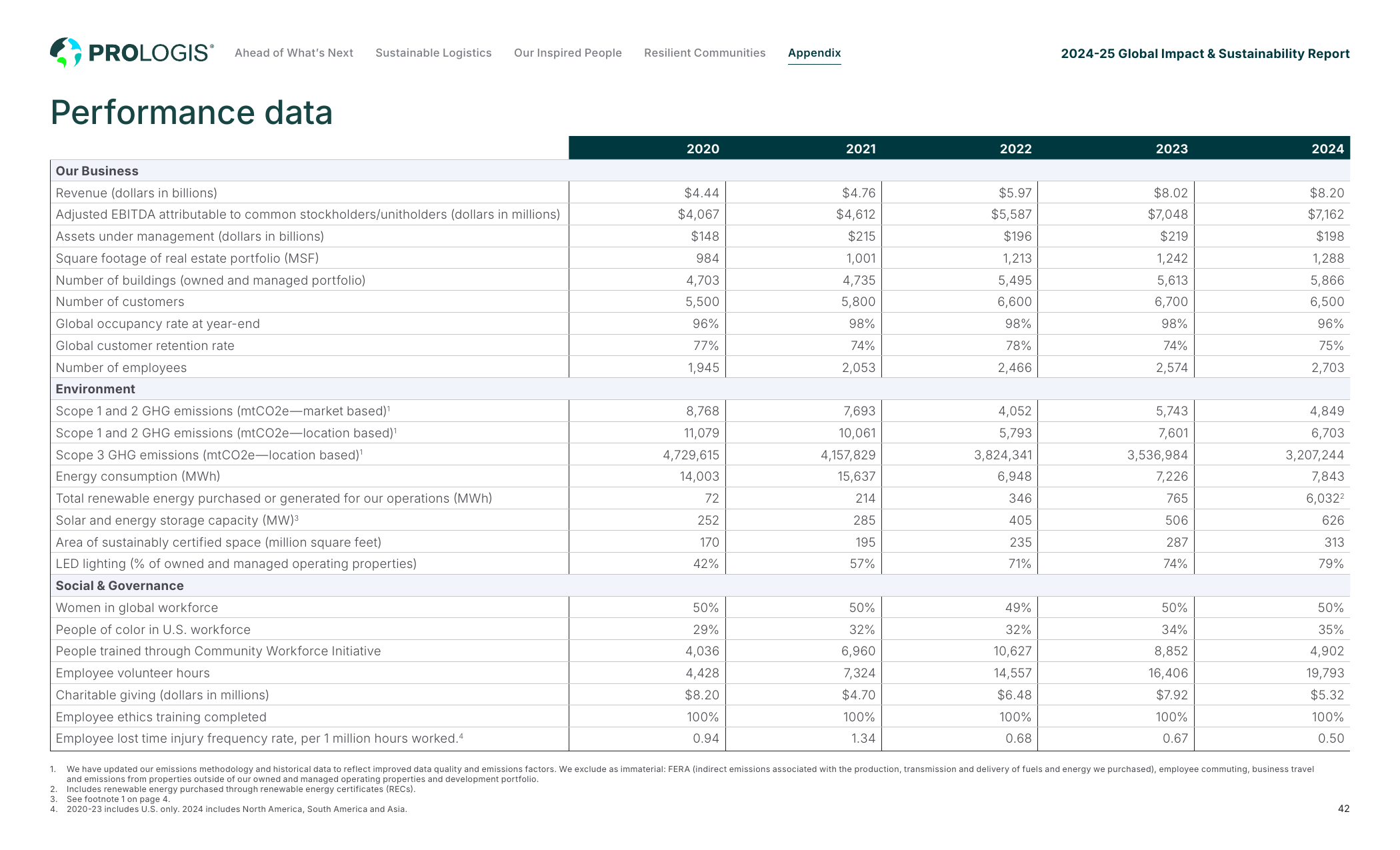Click the 2020 charitable giving value $8.20
This screenshot has height=850, width=1400.
click(x=702, y=695)
